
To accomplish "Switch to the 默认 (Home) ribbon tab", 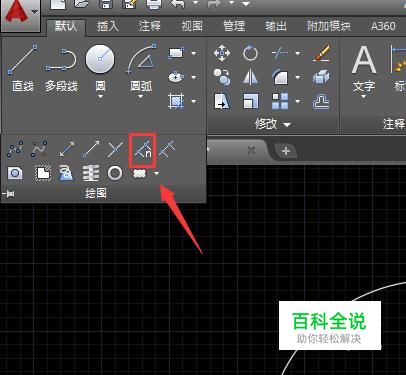I will 66,26.
